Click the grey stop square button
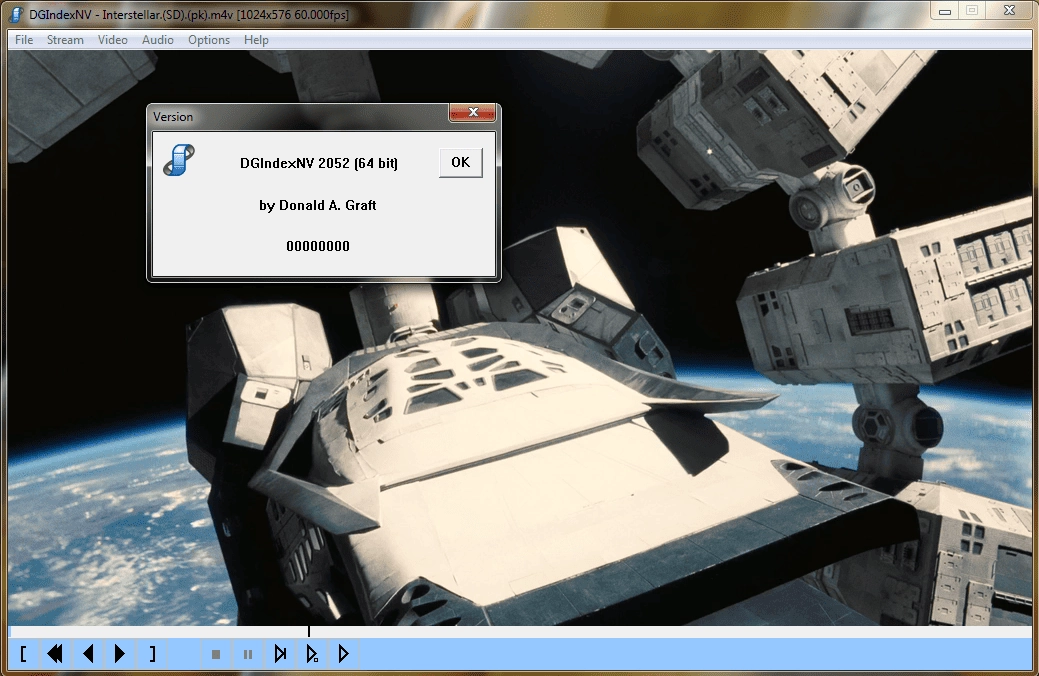The height and width of the screenshot is (676, 1039). tap(215, 655)
